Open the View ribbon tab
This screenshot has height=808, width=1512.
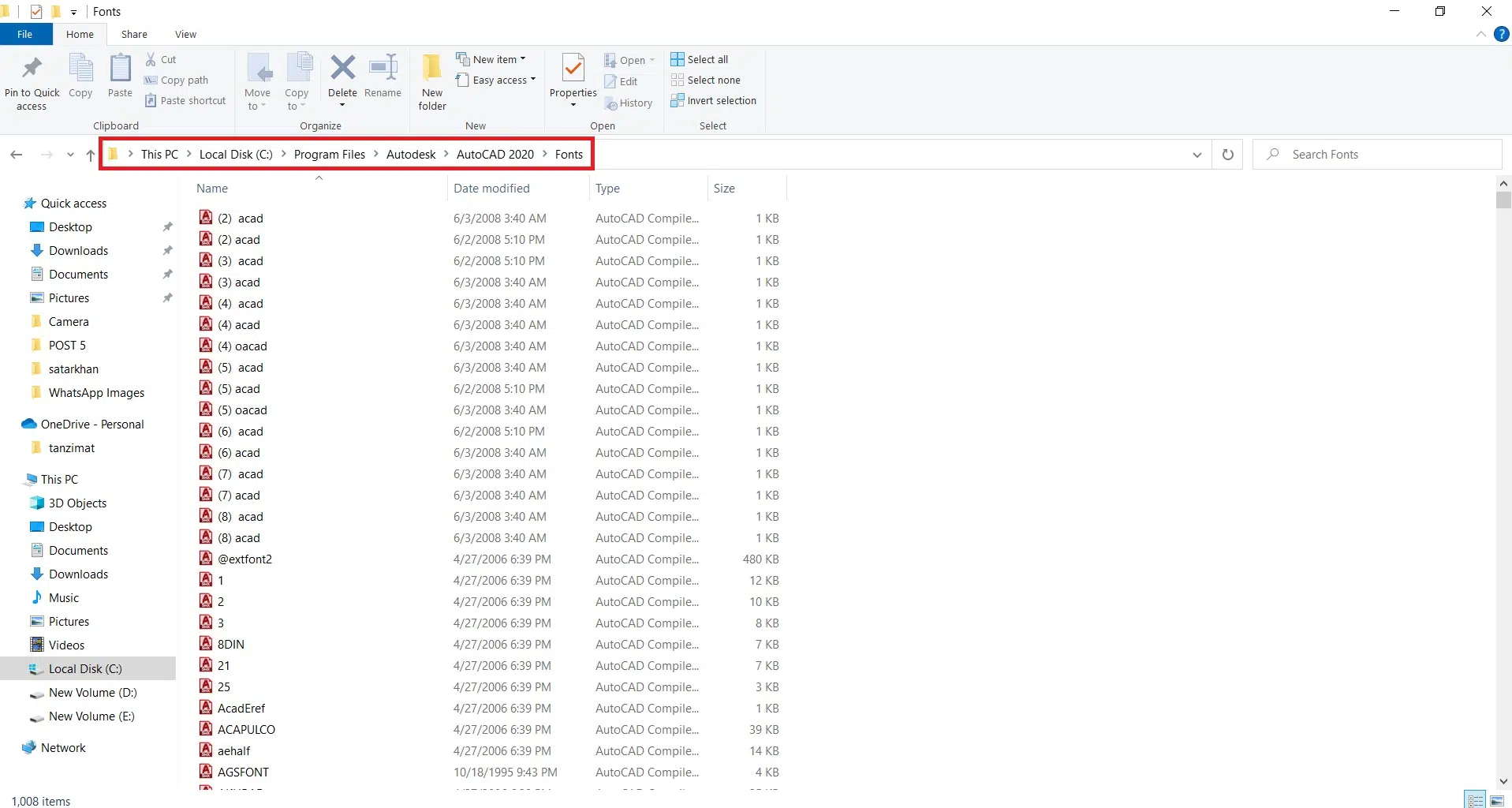coord(185,35)
